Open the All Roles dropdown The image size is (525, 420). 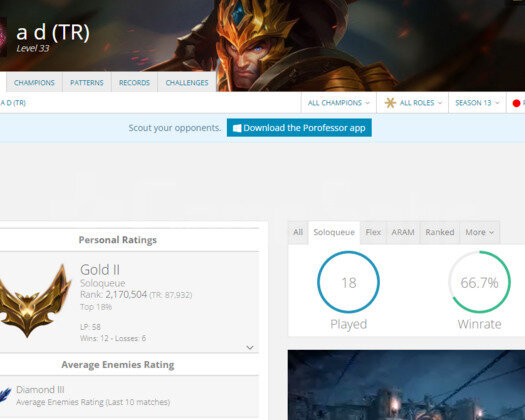click(412, 103)
